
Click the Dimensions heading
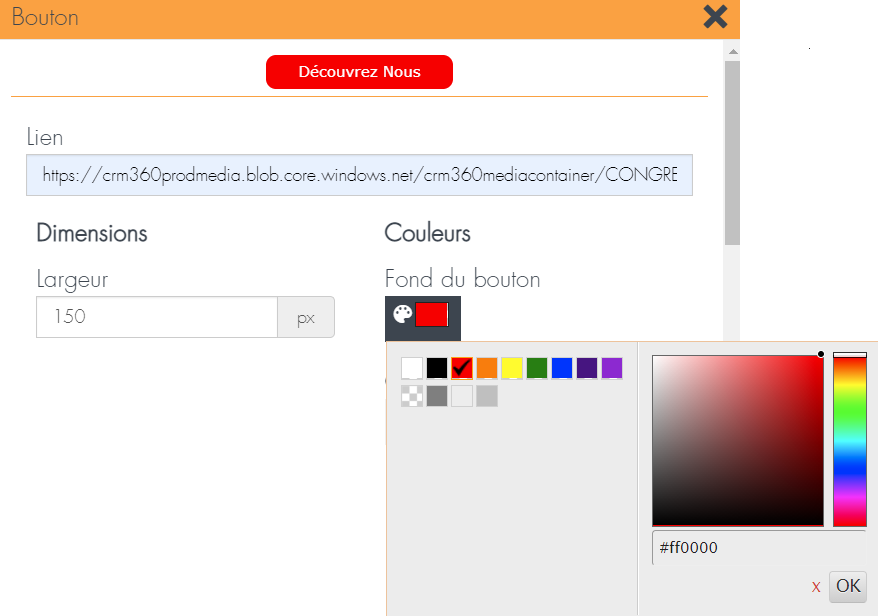(x=92, y=234)
